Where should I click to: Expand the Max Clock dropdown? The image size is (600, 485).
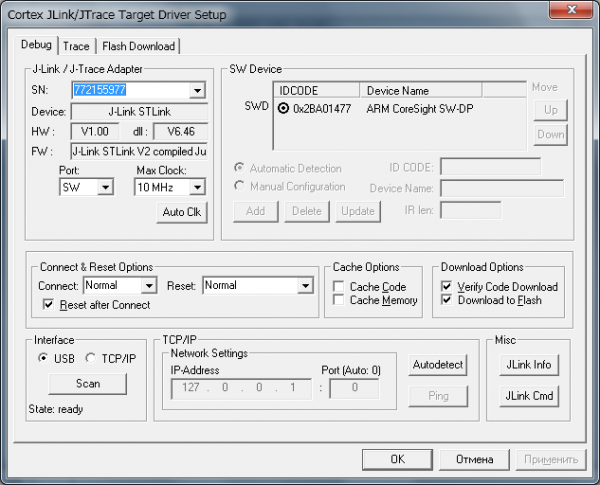click(197, 187)
